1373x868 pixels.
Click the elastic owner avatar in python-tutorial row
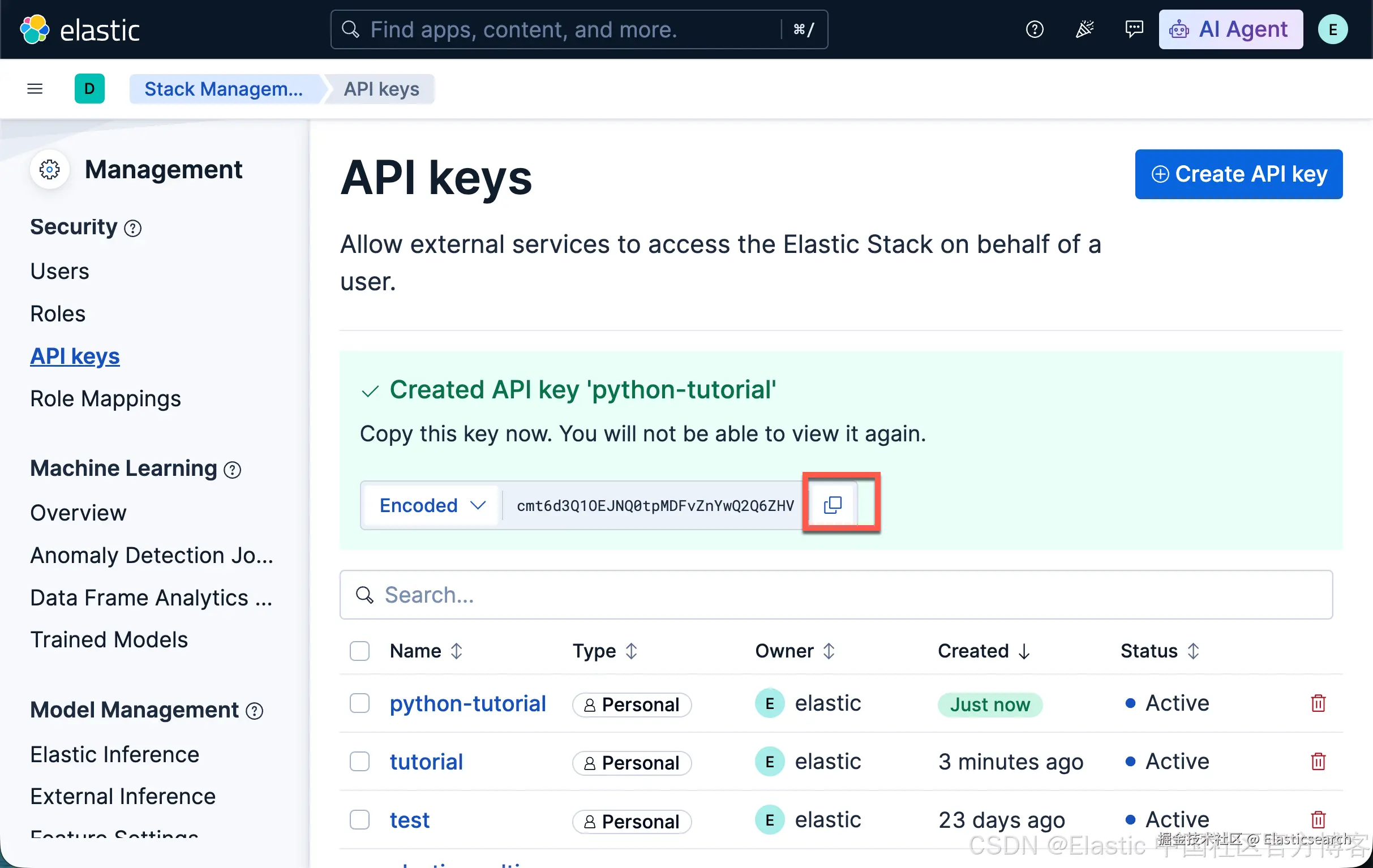pos(769,703)
